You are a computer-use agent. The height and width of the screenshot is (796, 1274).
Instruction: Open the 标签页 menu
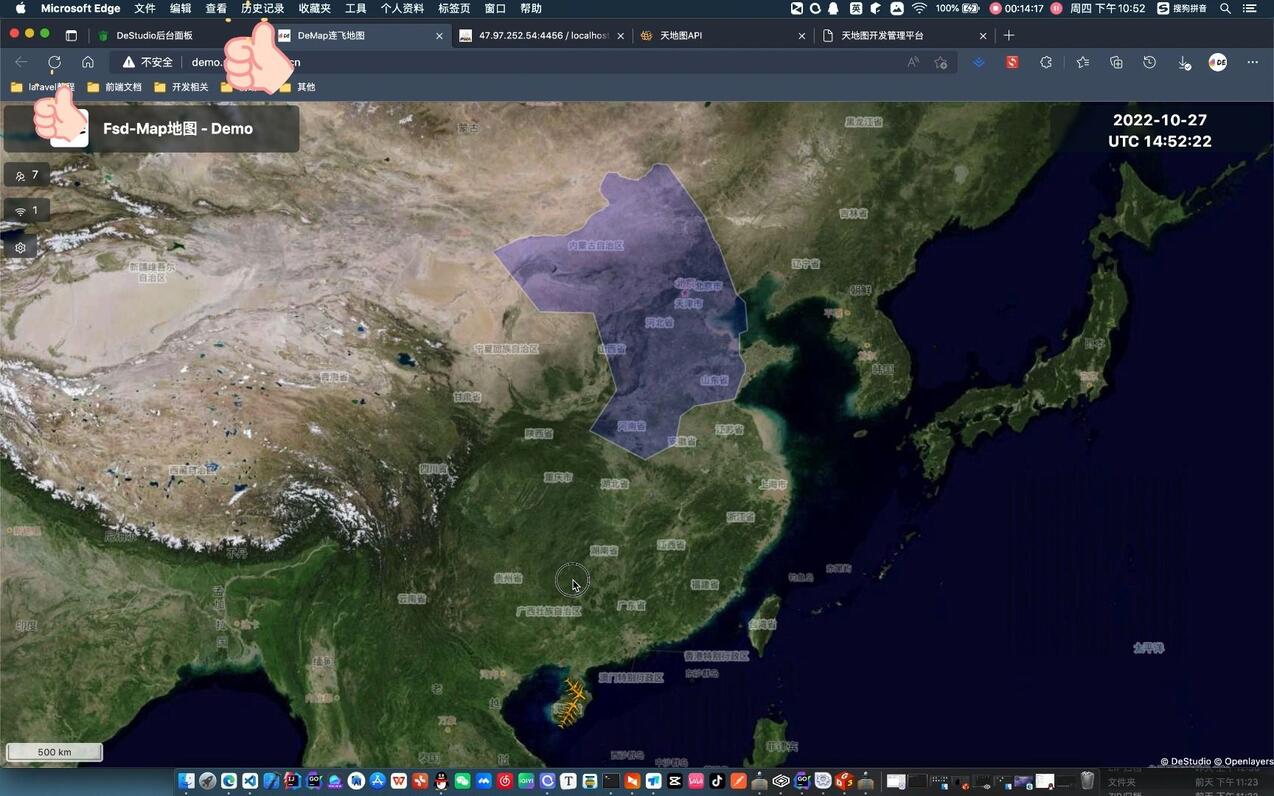coord(454,8)
